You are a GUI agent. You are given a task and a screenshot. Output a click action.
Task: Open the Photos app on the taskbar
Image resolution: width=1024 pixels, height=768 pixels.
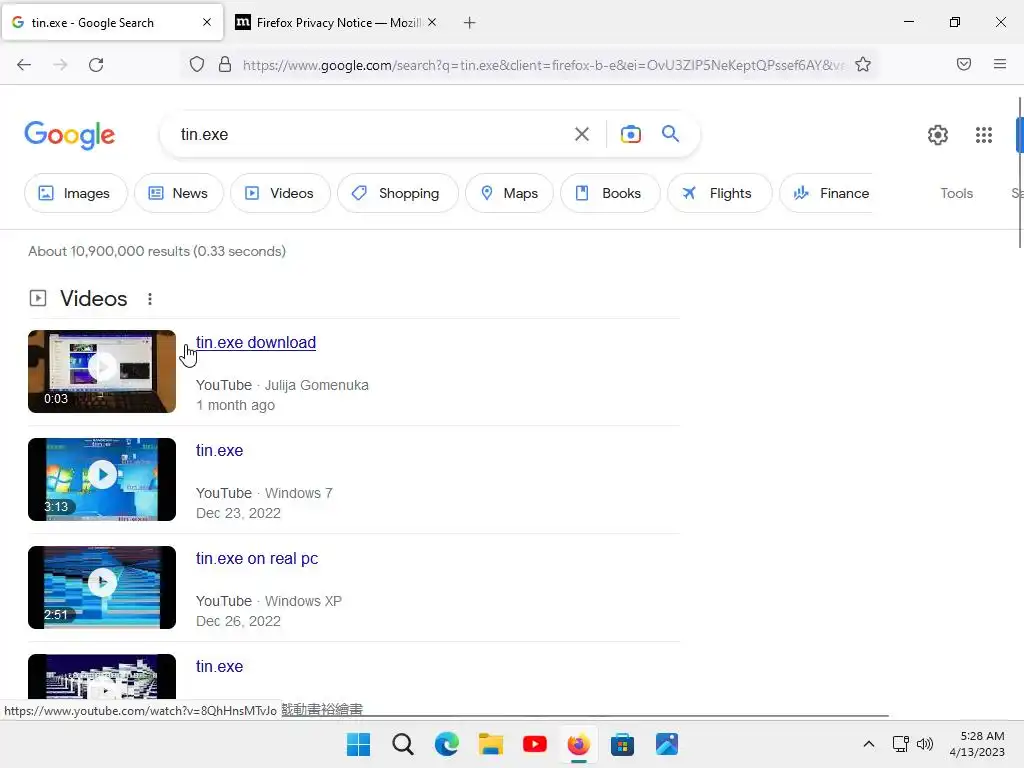coord(666,744)
